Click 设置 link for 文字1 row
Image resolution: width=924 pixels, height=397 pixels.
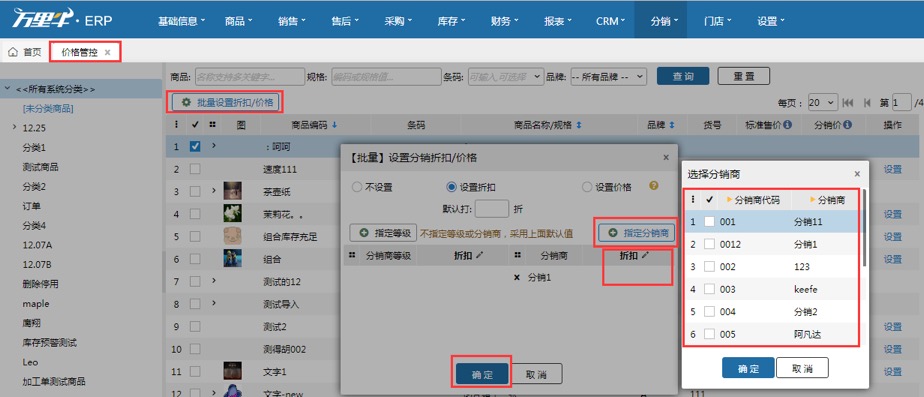[892, 371]
